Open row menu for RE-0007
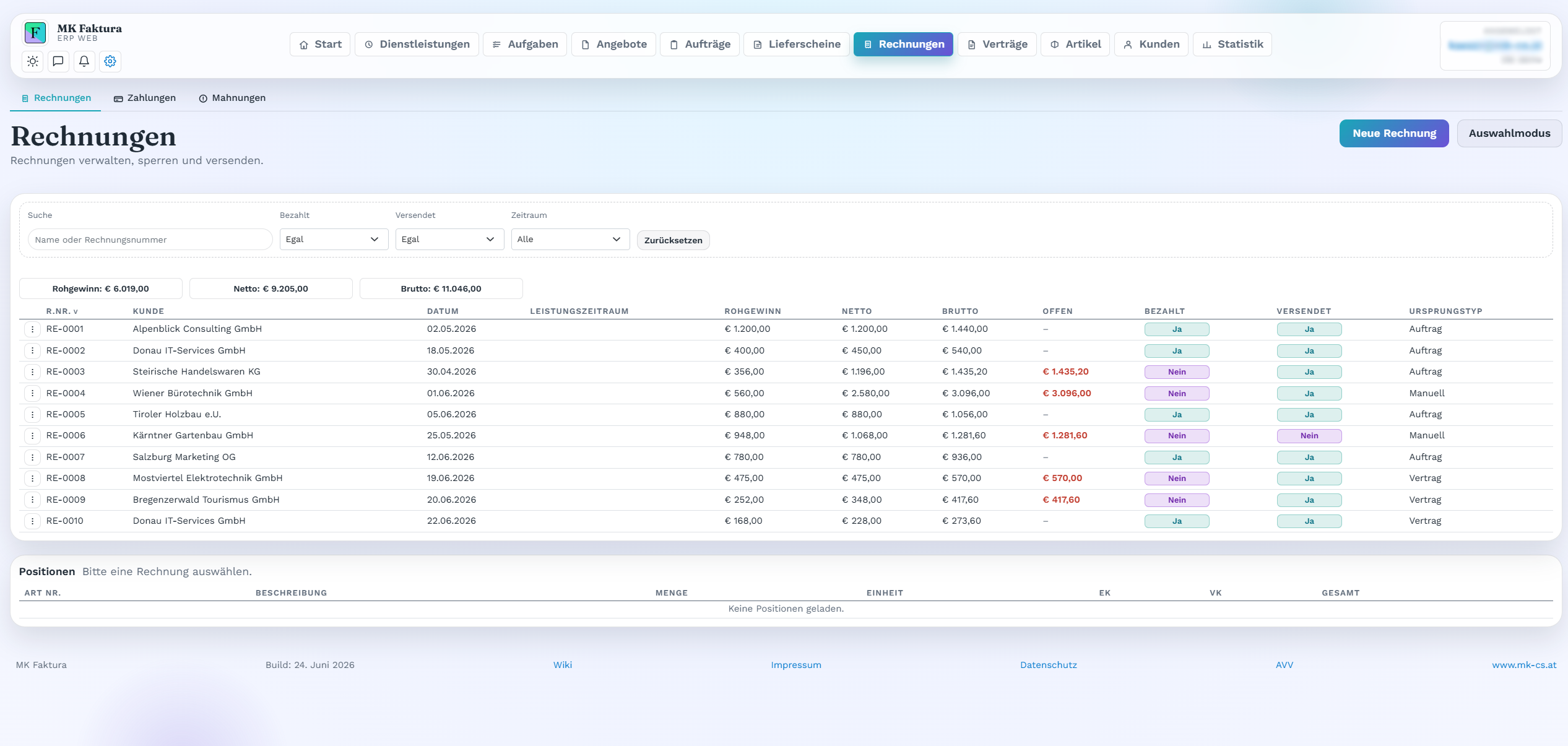This screenshot has height=746, width=1568. click(32, 458)
